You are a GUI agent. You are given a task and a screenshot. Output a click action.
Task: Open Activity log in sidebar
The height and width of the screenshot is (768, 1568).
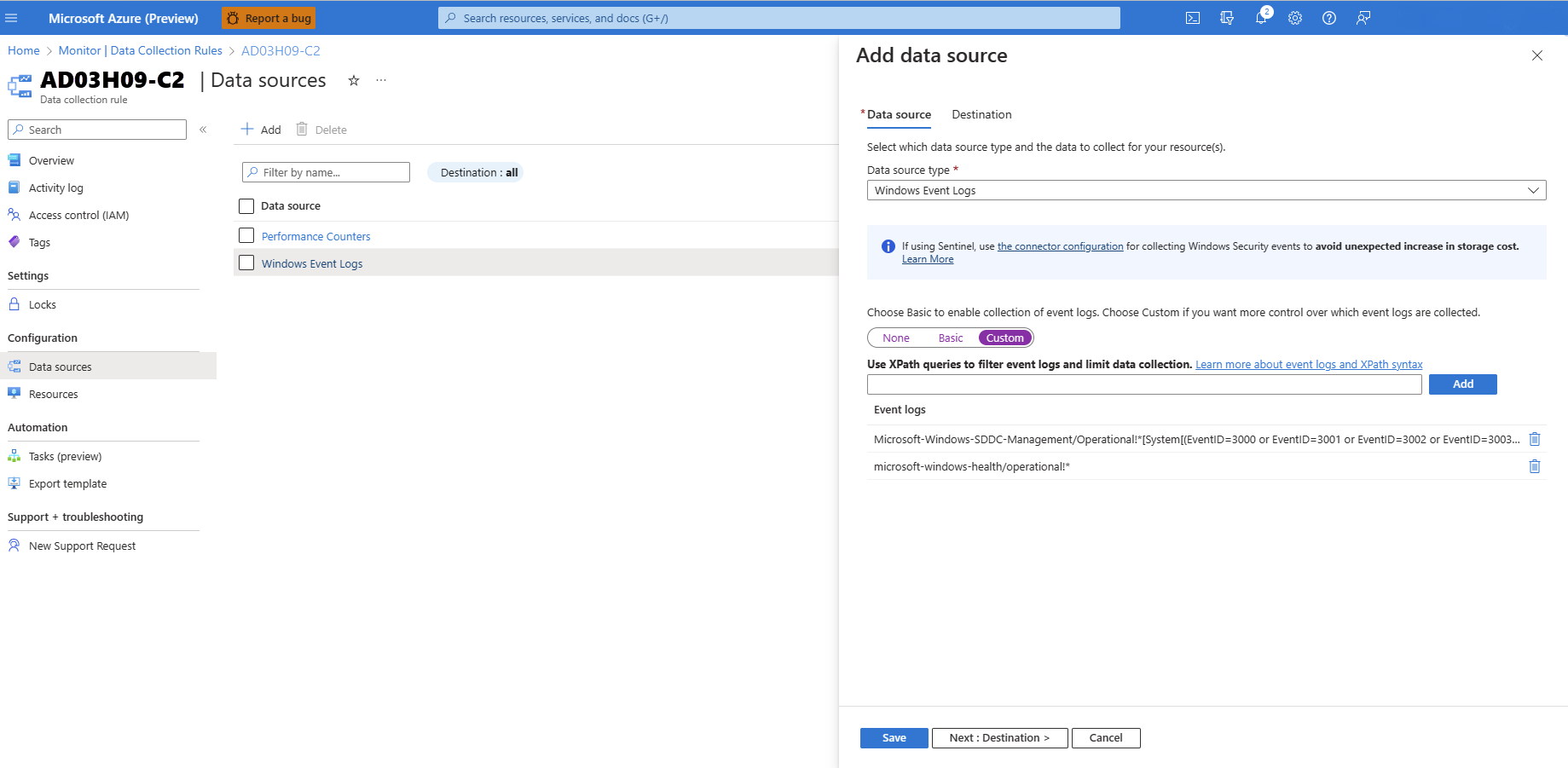point(56,188)
